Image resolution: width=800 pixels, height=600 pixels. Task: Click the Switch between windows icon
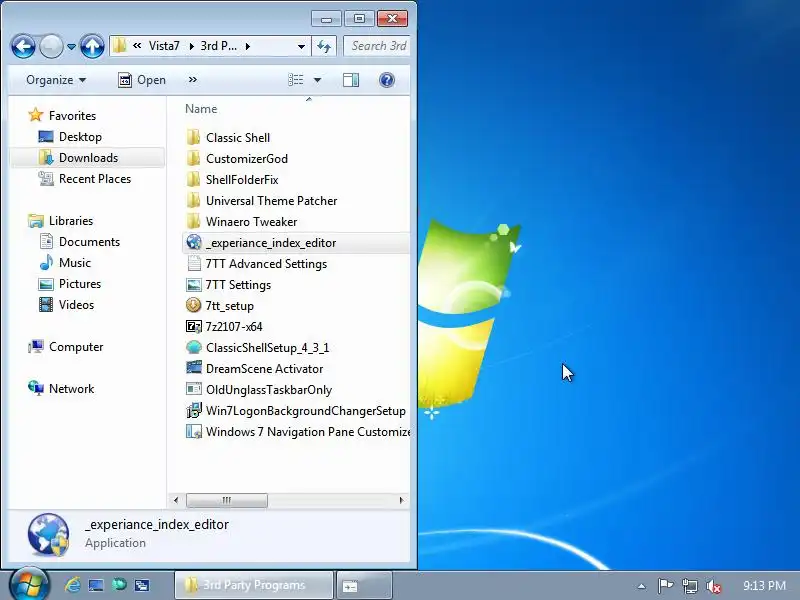[142, 585]
